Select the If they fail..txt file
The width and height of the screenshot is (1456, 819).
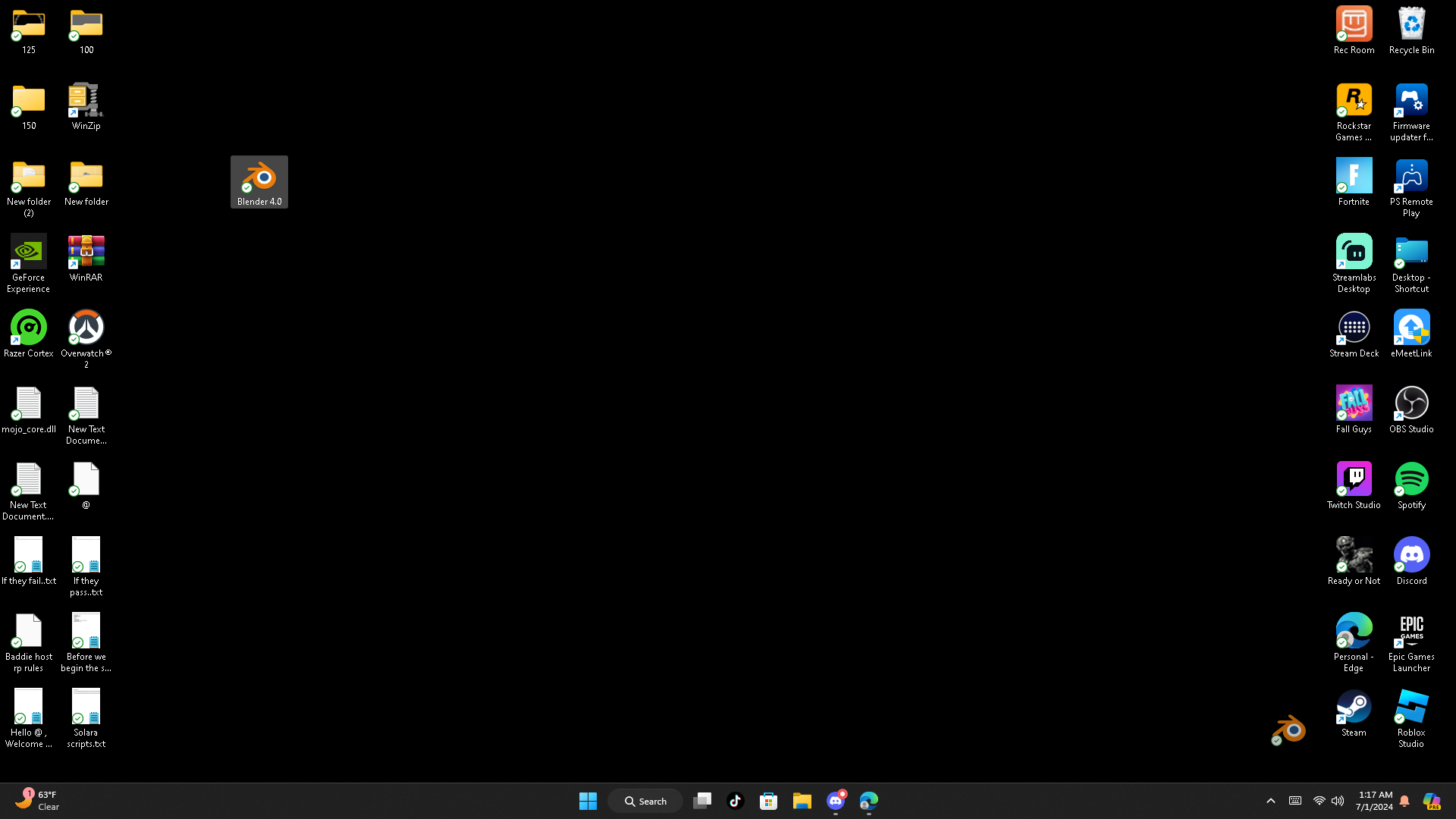29,561
